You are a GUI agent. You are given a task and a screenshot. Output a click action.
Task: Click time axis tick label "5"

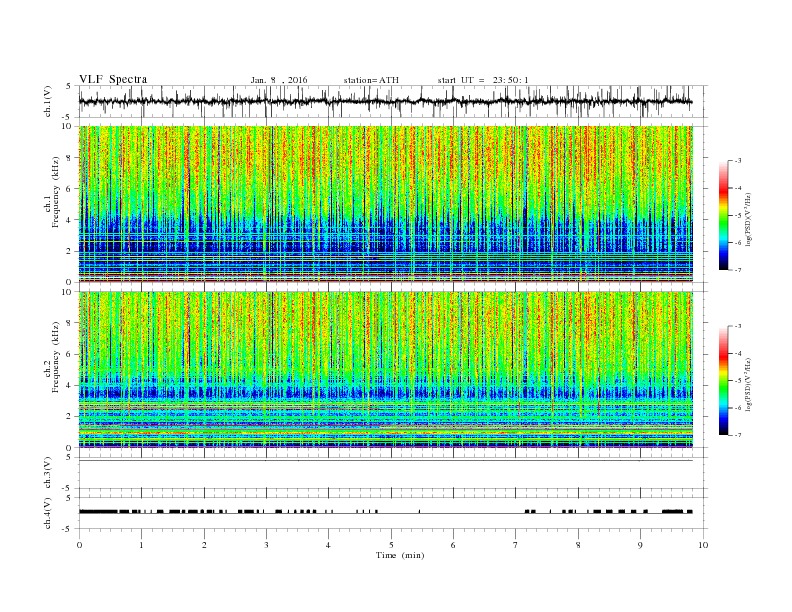pyautogui.click(x=391, y=545)
